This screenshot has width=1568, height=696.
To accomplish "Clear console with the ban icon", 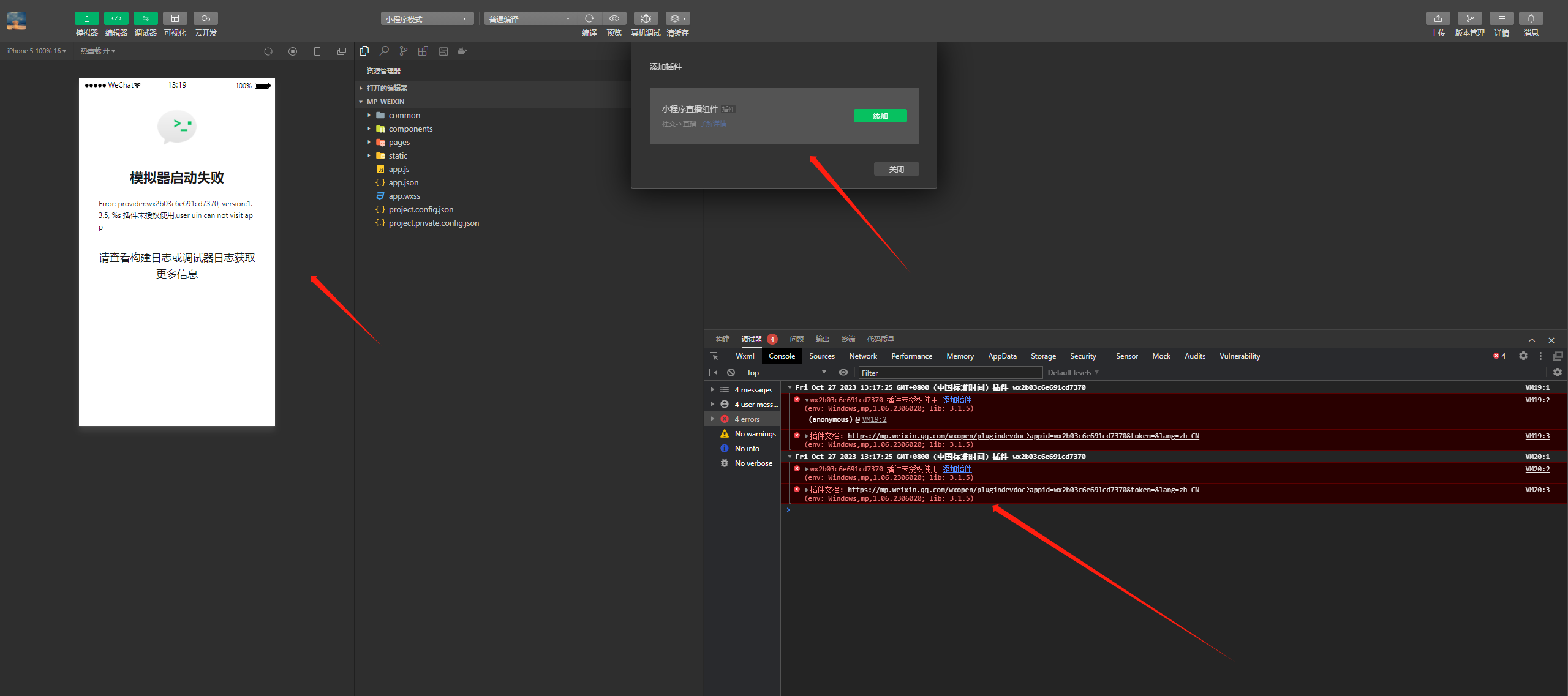I will tap(731, 372).
